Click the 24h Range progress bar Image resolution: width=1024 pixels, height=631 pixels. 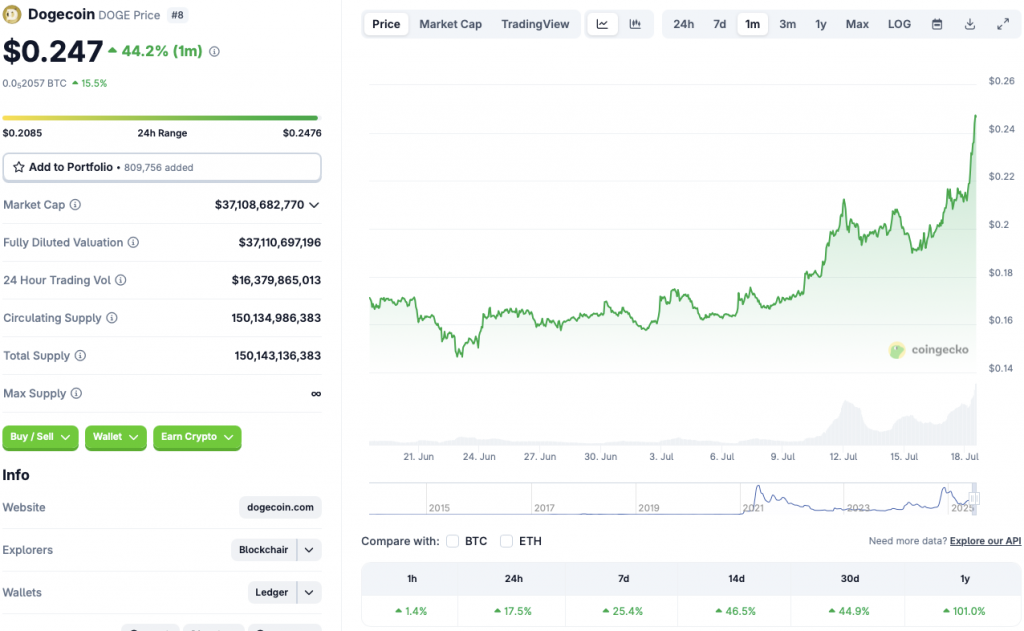(161, 118)
